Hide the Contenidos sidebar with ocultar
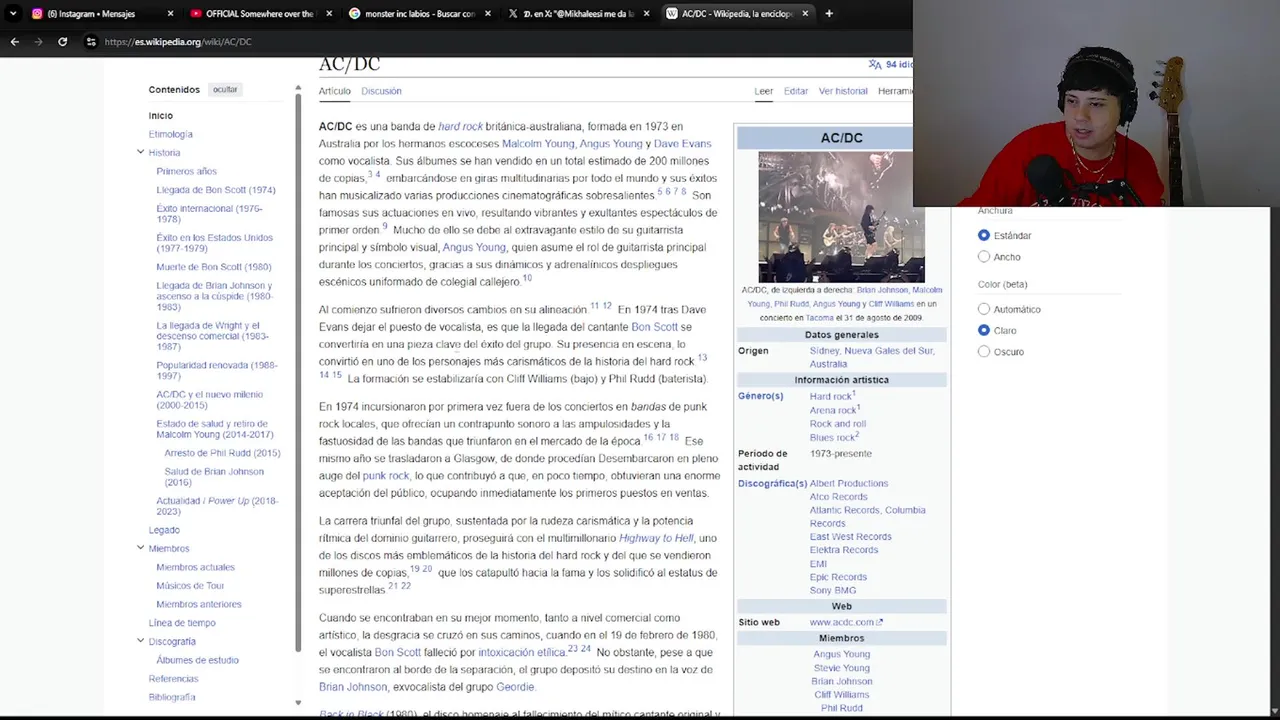 click(225, 90)
